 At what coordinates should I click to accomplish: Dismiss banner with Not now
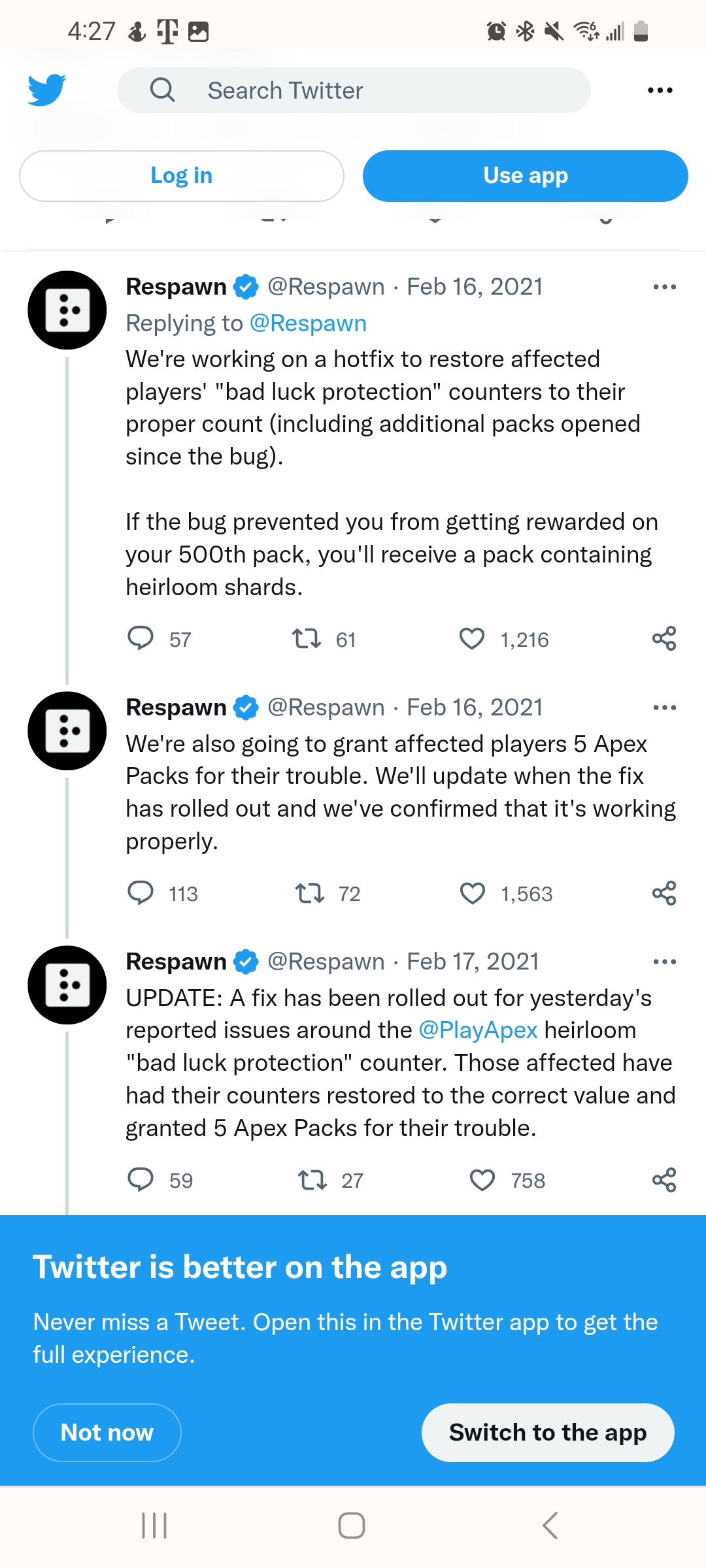tap(107, 1432)
